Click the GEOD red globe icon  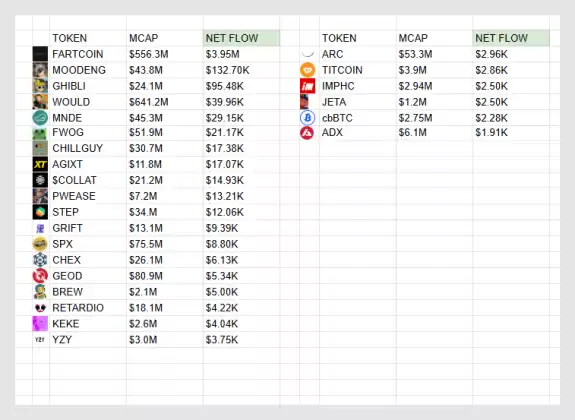40,275
